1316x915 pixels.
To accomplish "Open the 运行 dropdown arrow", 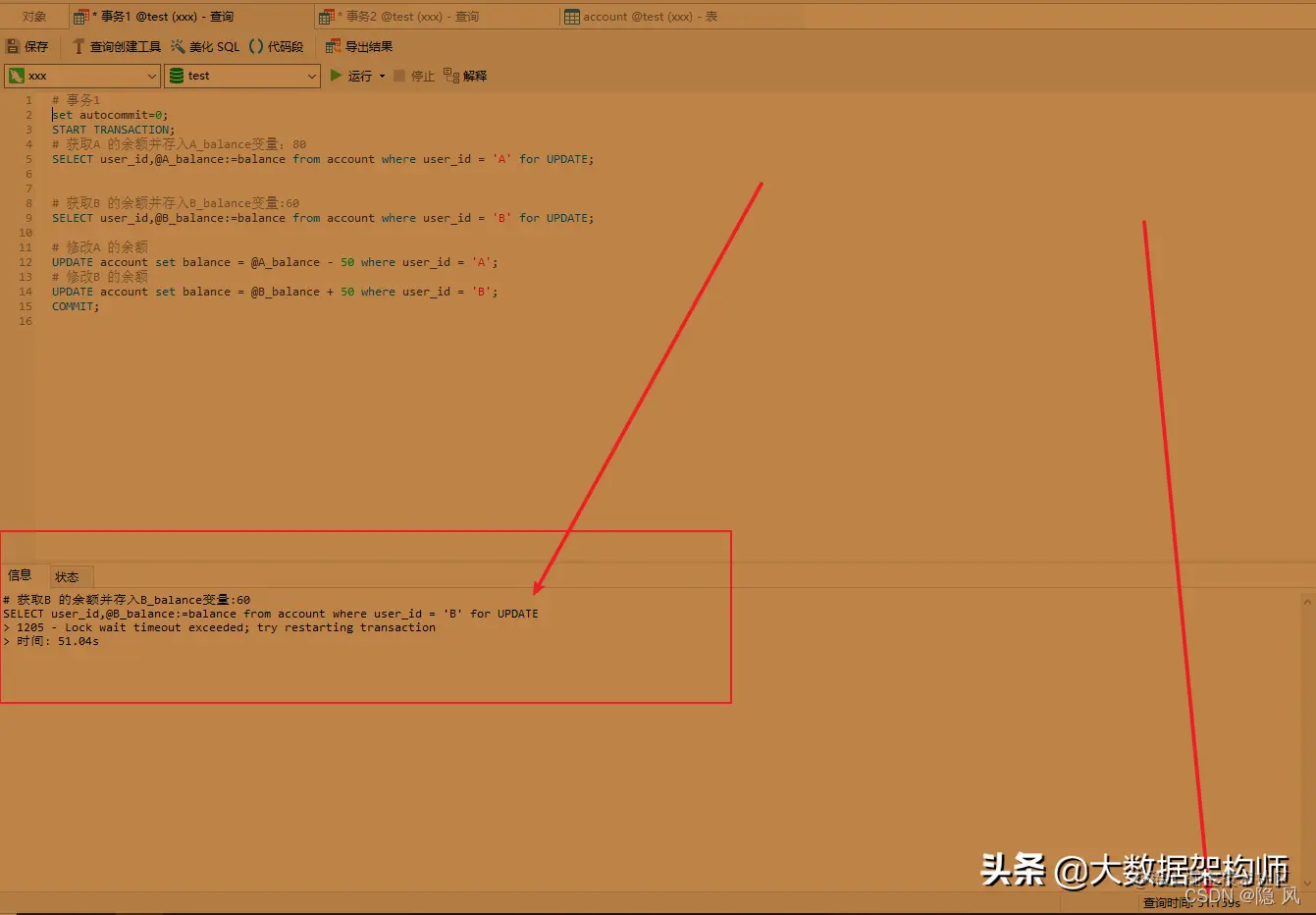I will click(x=383, y=76).
